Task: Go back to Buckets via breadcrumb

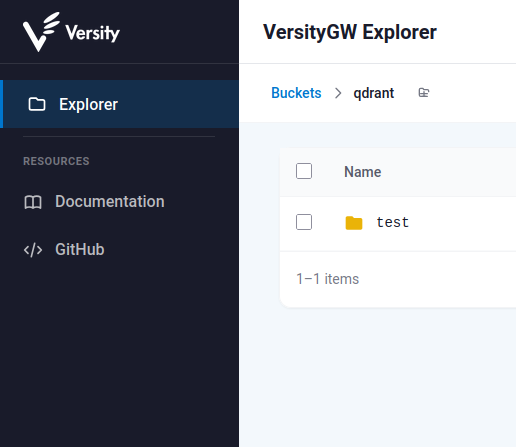Action: [296, 93]
